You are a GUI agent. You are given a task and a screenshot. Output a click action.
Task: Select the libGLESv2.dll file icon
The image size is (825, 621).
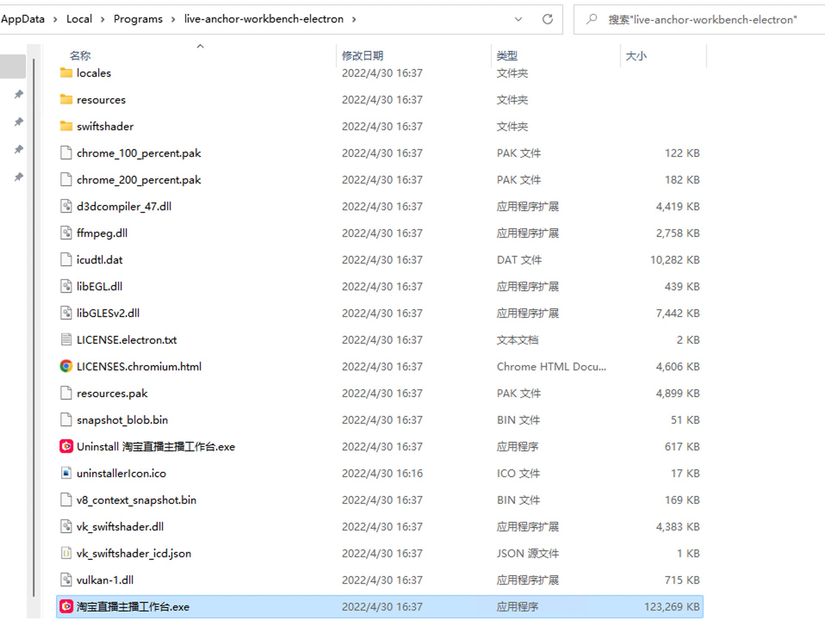pos(66,313)
